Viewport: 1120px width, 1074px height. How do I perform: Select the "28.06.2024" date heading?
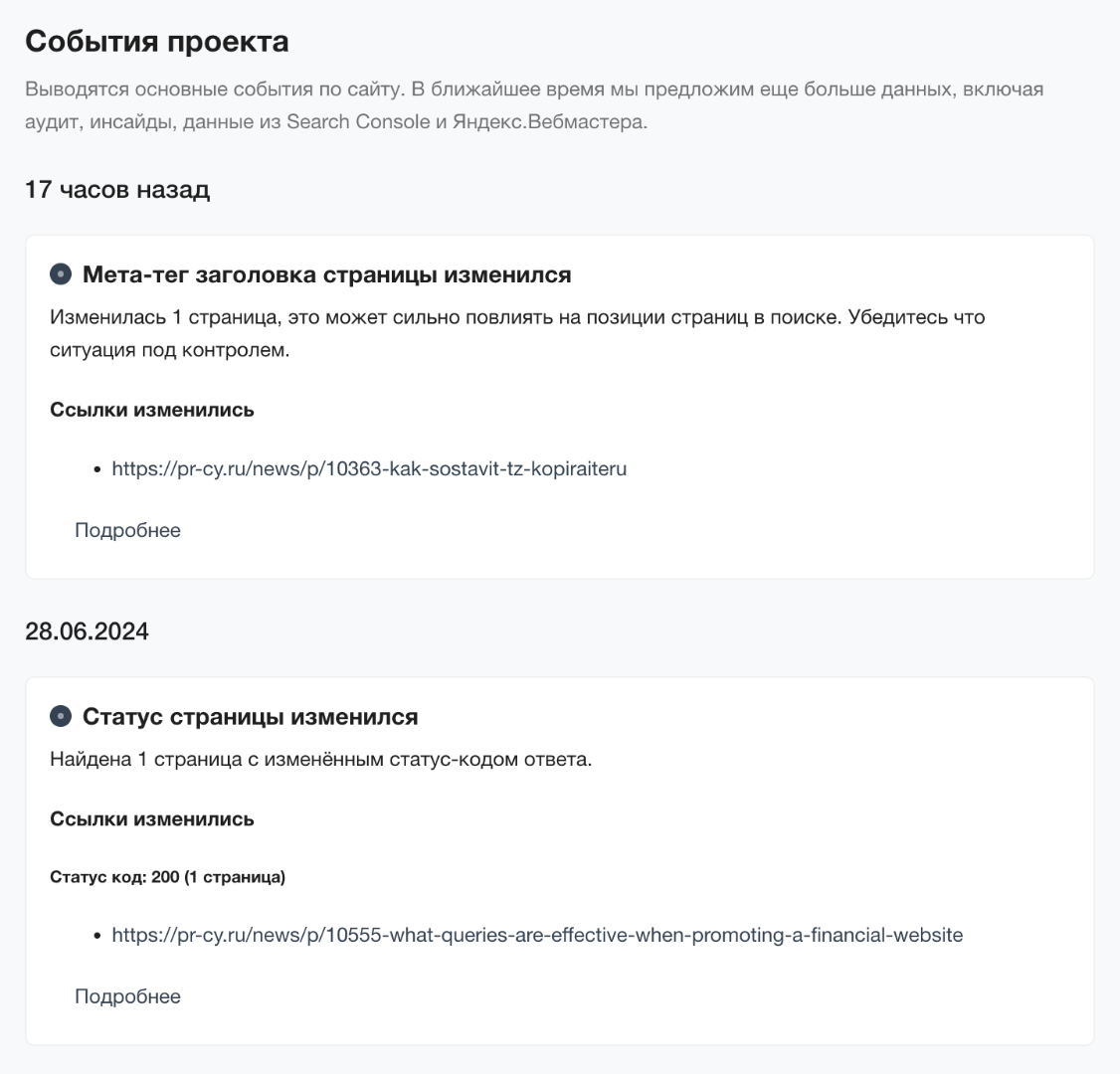[87, 631]
